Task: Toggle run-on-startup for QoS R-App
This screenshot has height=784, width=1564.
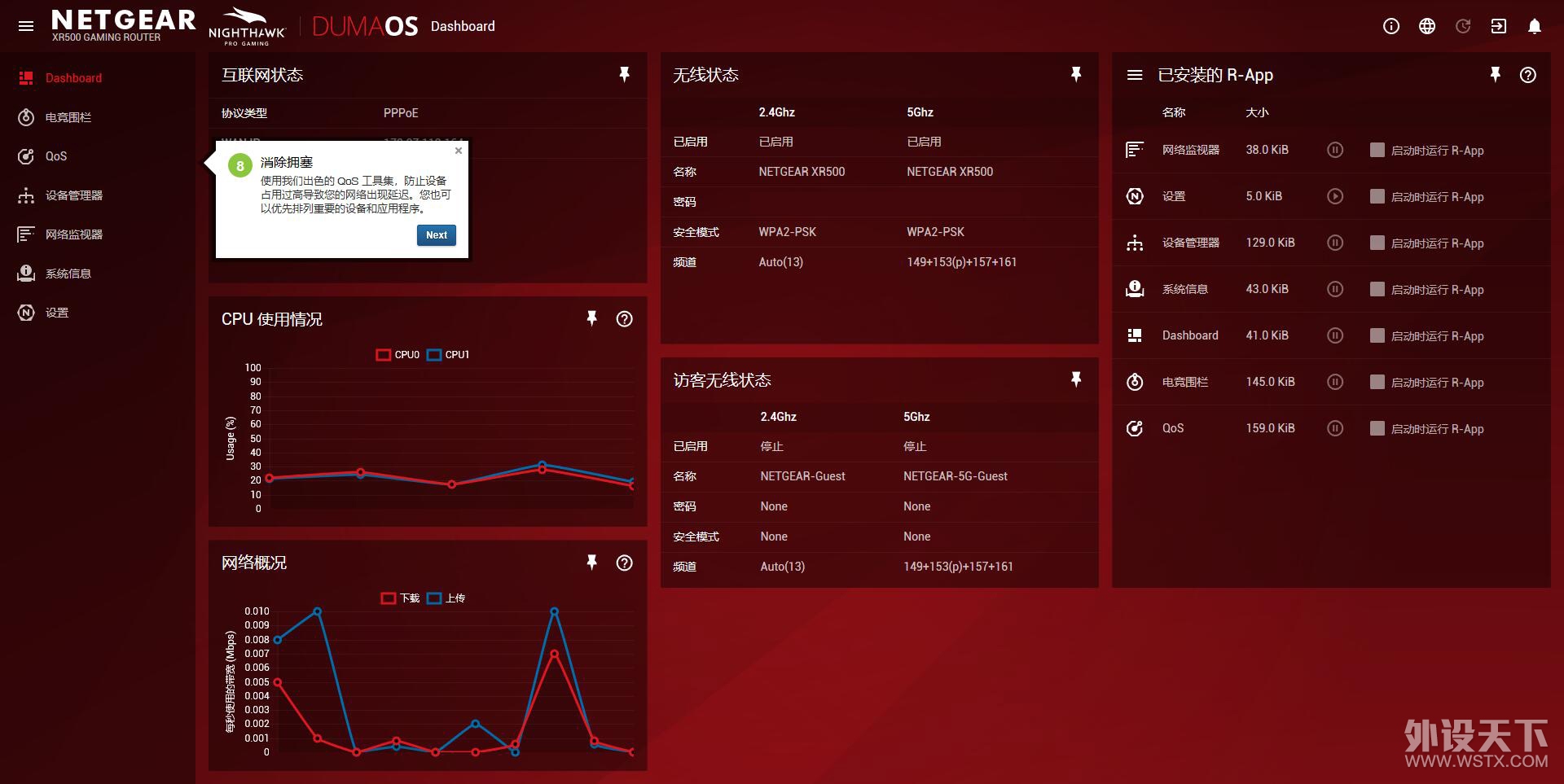Action: click(x=1377, y=428)
